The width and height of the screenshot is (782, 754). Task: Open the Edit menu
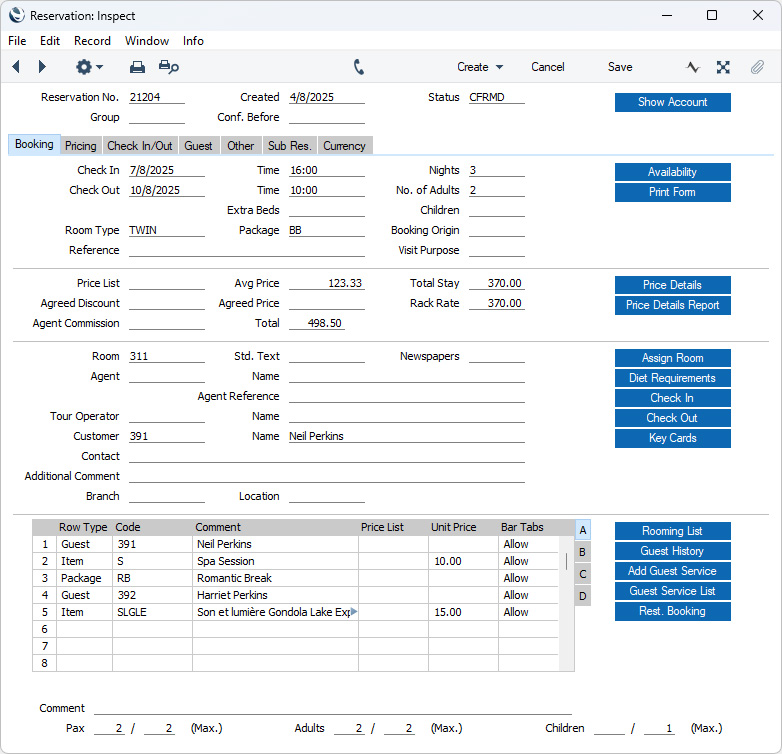click(50, 41)
